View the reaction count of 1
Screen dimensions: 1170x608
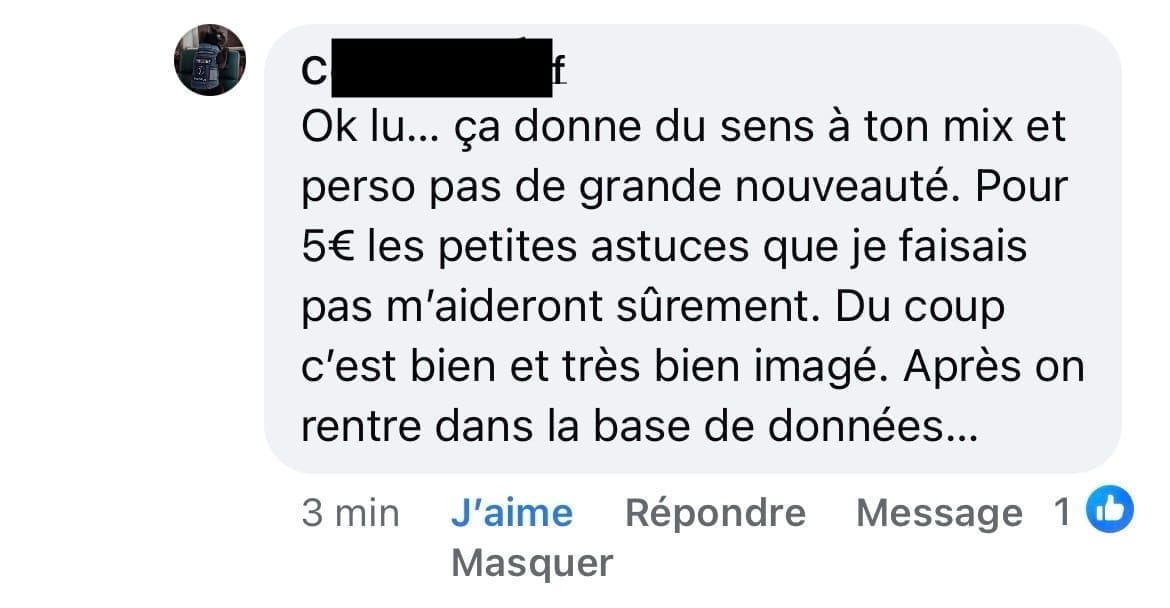tap(1062, 512)
